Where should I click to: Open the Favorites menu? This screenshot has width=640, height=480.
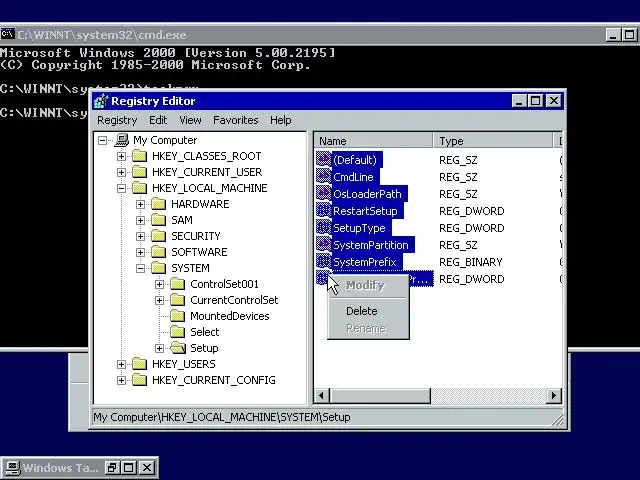(x=236, y=120)
